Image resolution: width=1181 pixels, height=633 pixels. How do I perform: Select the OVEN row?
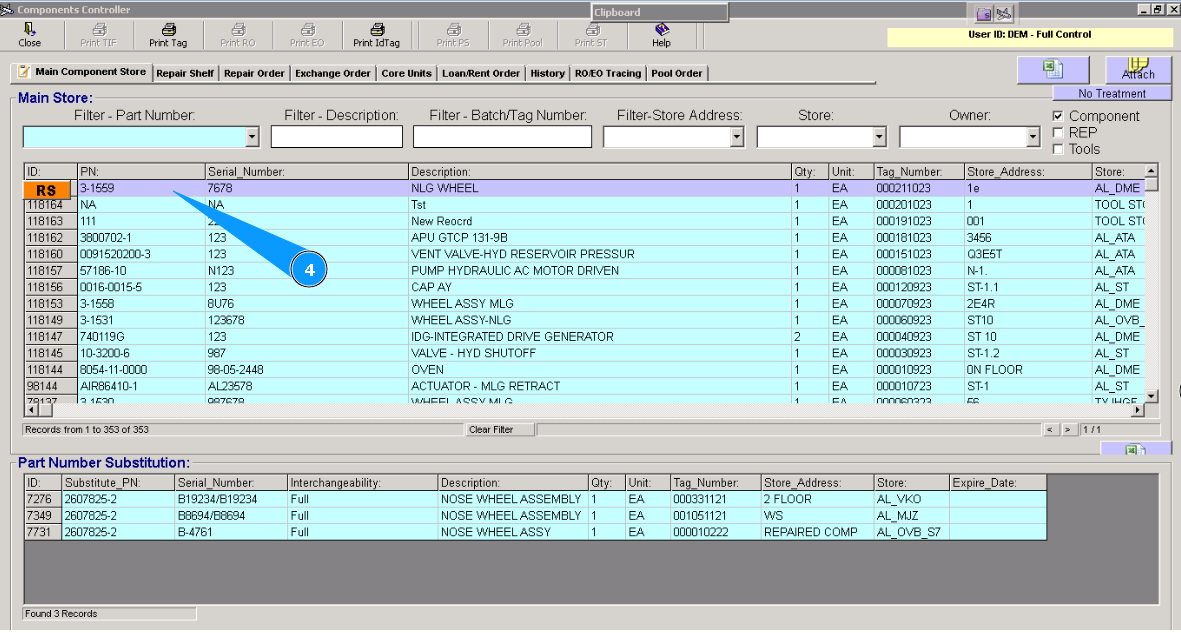pyautogui.click(x=584, y=370)
